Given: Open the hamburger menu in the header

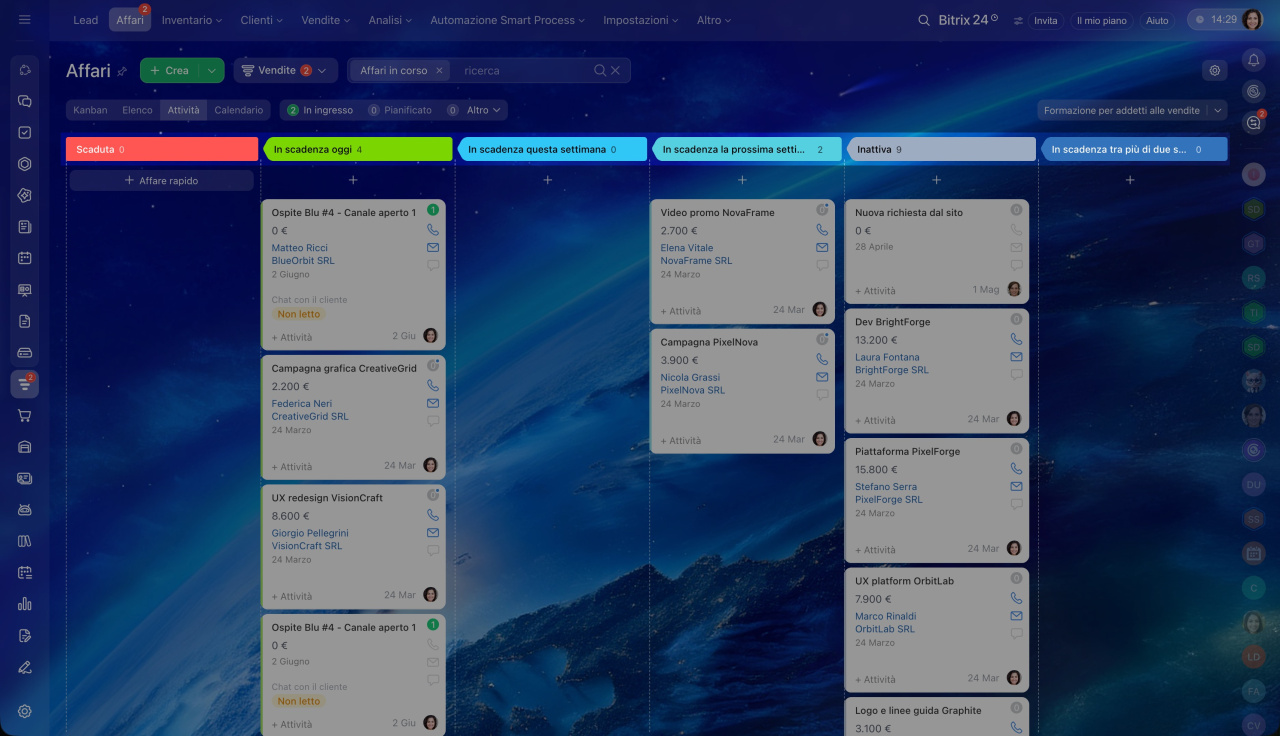Looking at the screenshot, I should coord(25,20).
